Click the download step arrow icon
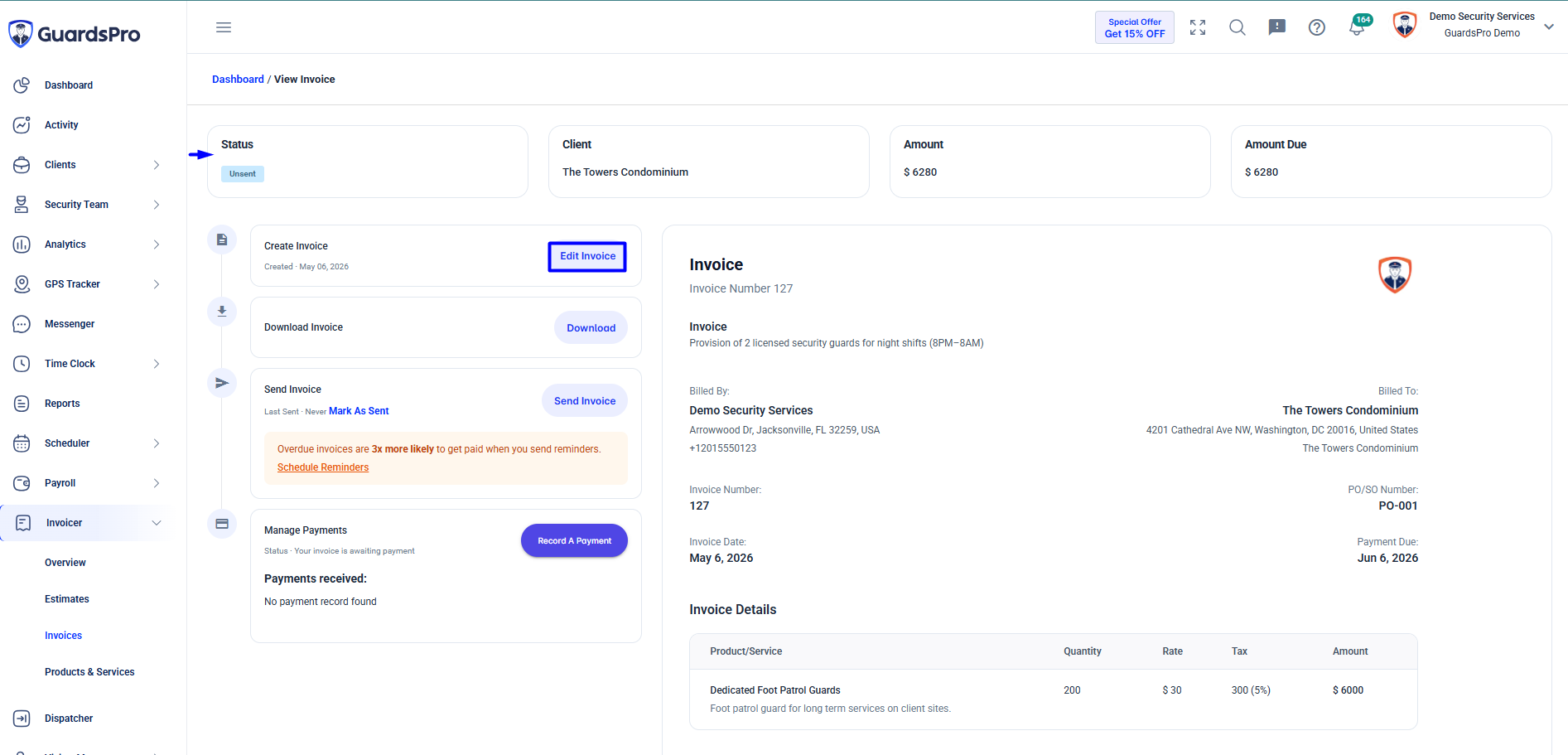This screenshot has width=1568, height=755. coord(222,312)
